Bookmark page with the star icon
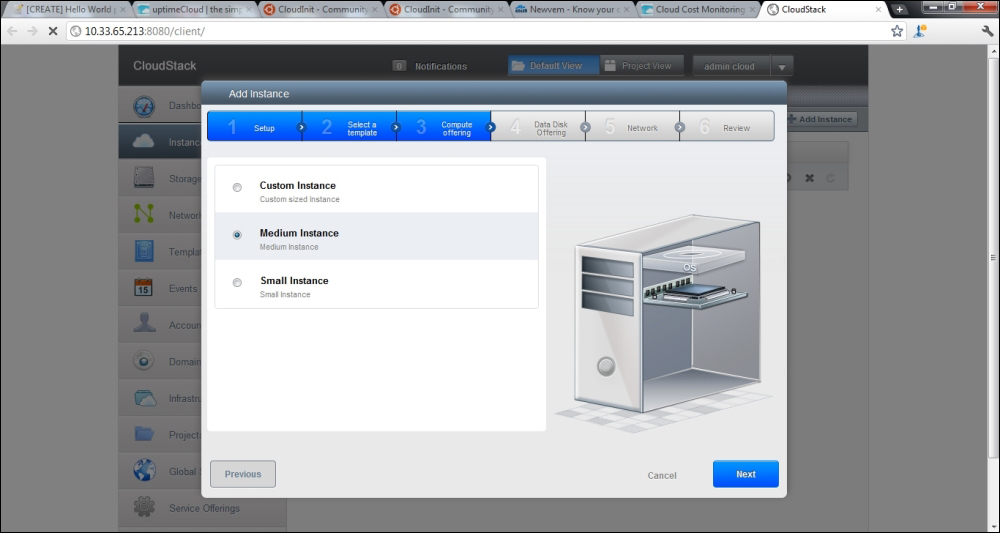The image size is (1000, 533). click(897, 31)
